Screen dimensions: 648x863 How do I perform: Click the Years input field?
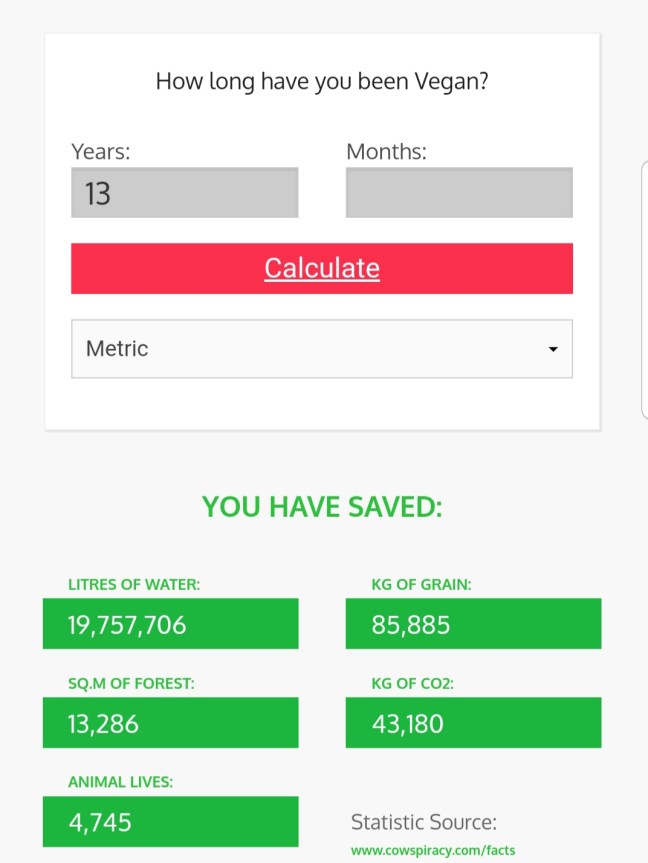point(185,192)
